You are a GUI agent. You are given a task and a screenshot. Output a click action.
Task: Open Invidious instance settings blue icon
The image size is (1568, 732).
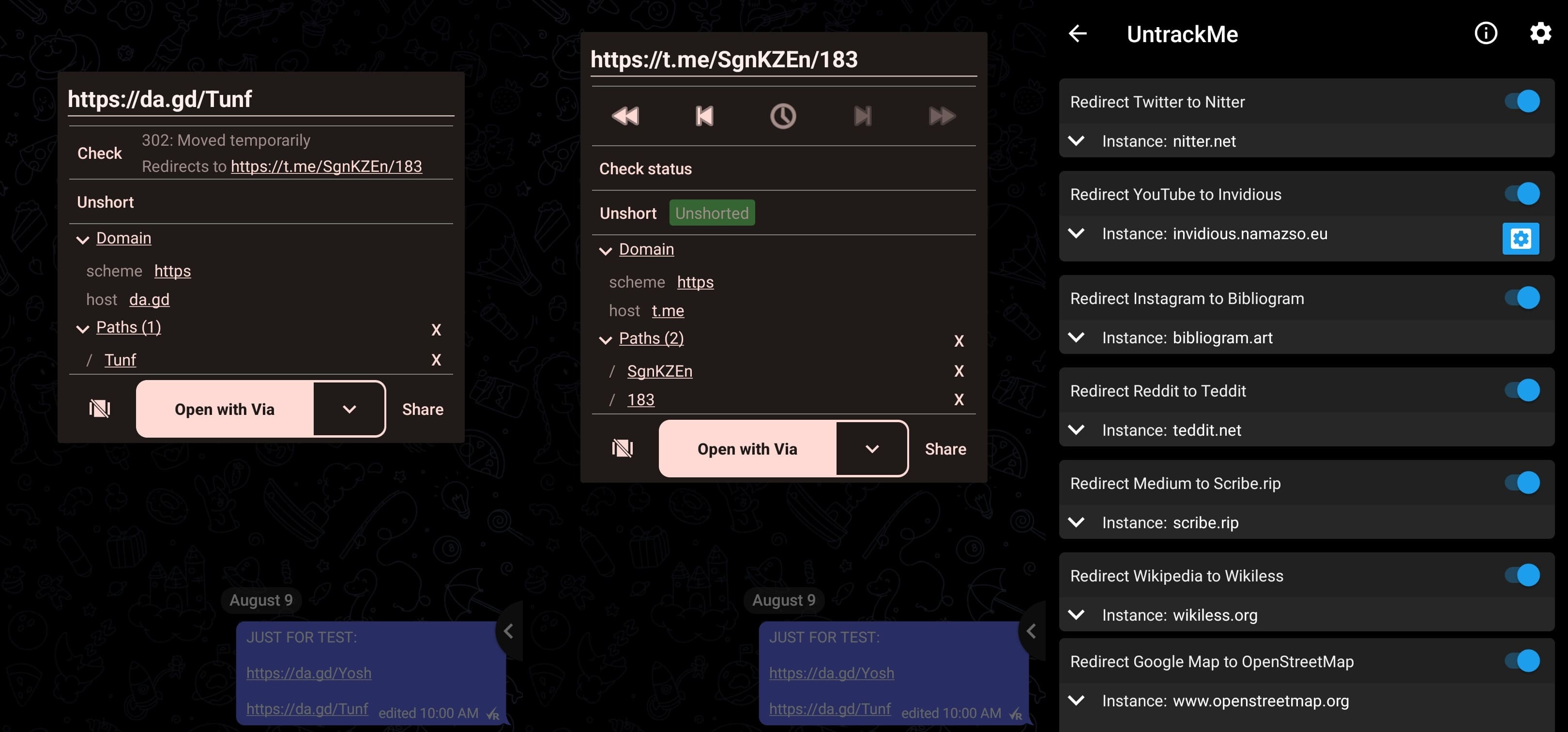coord(1521,239)
